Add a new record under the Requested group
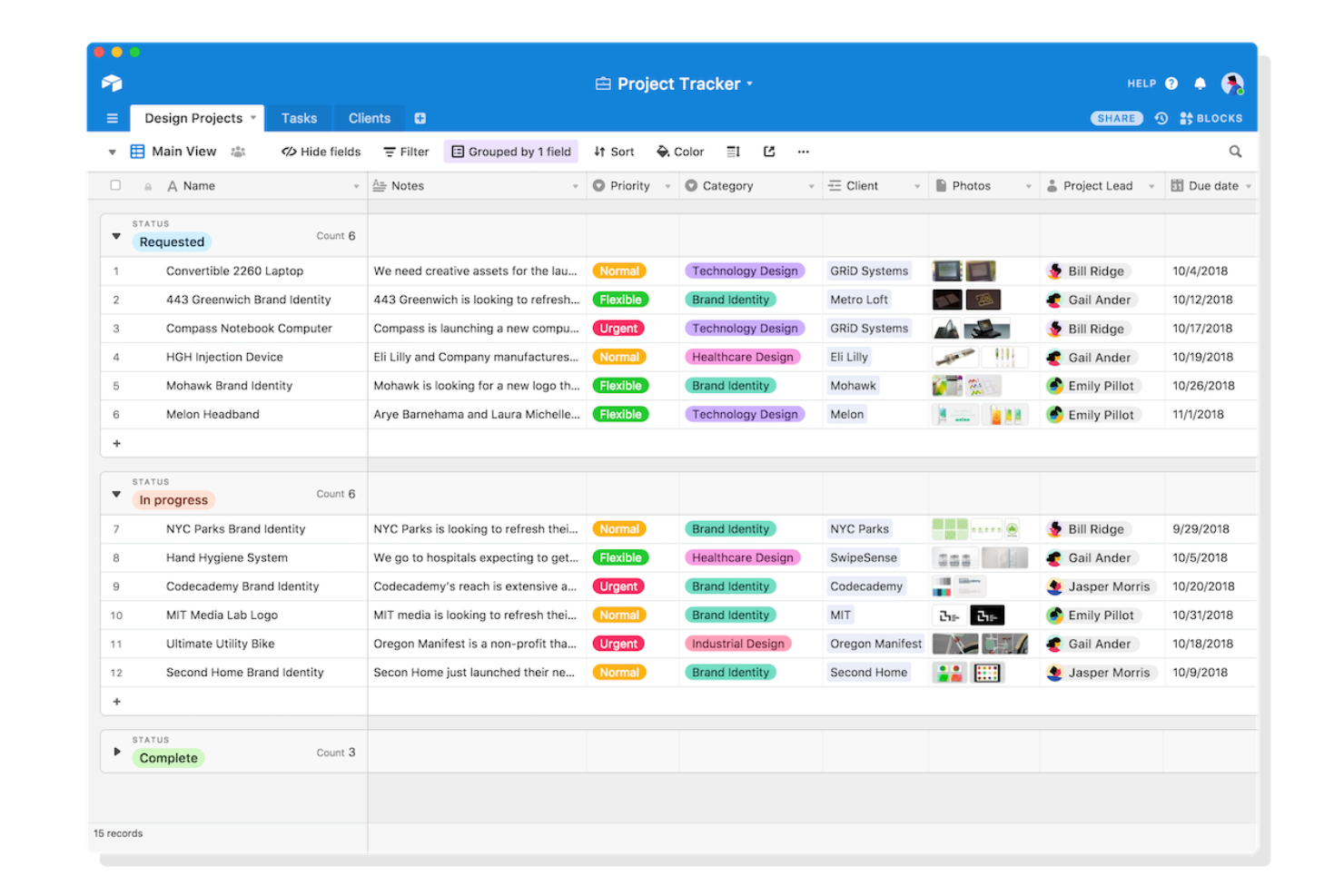 point(116,443)
